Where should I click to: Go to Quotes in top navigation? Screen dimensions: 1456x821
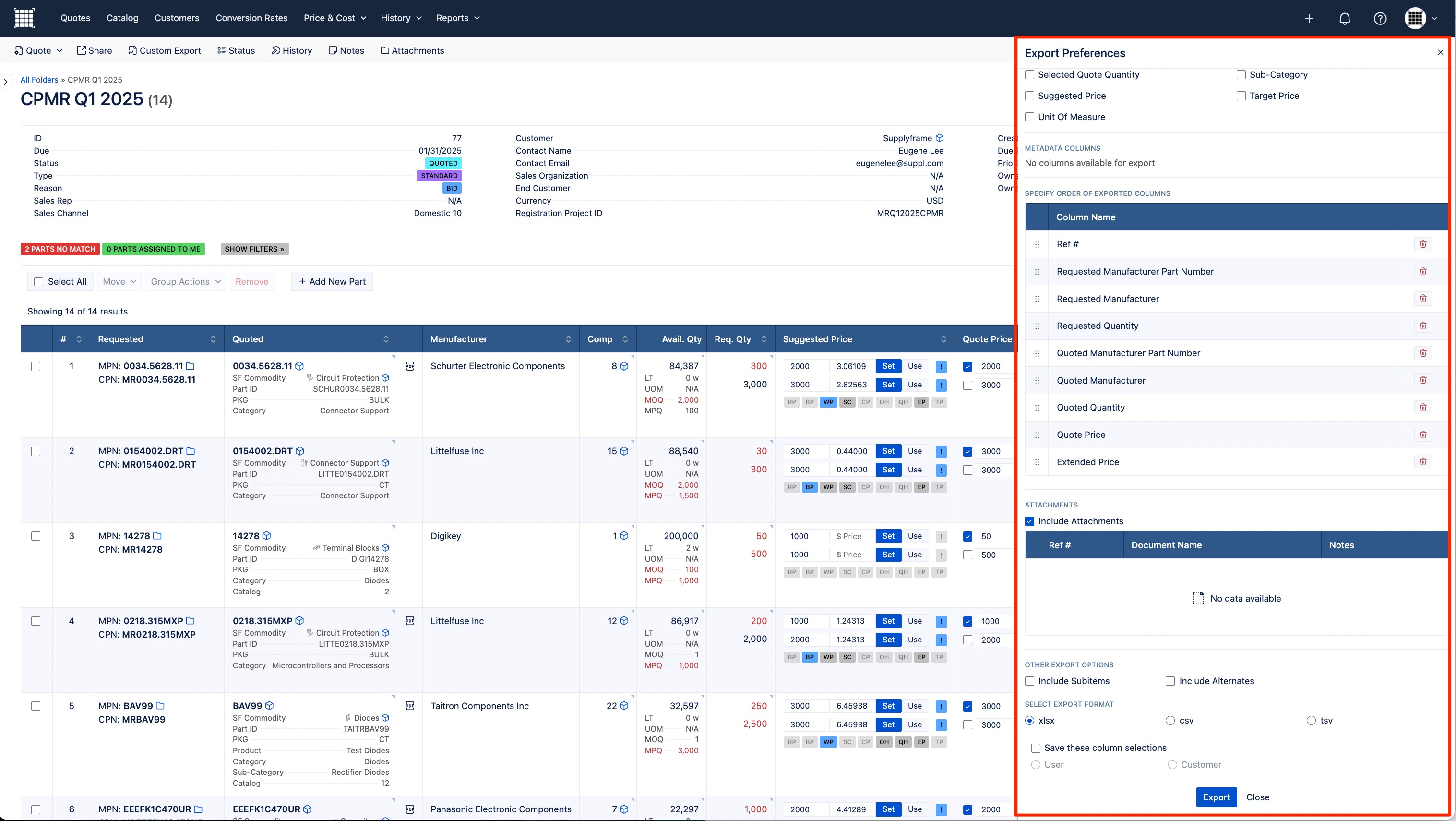75,18
